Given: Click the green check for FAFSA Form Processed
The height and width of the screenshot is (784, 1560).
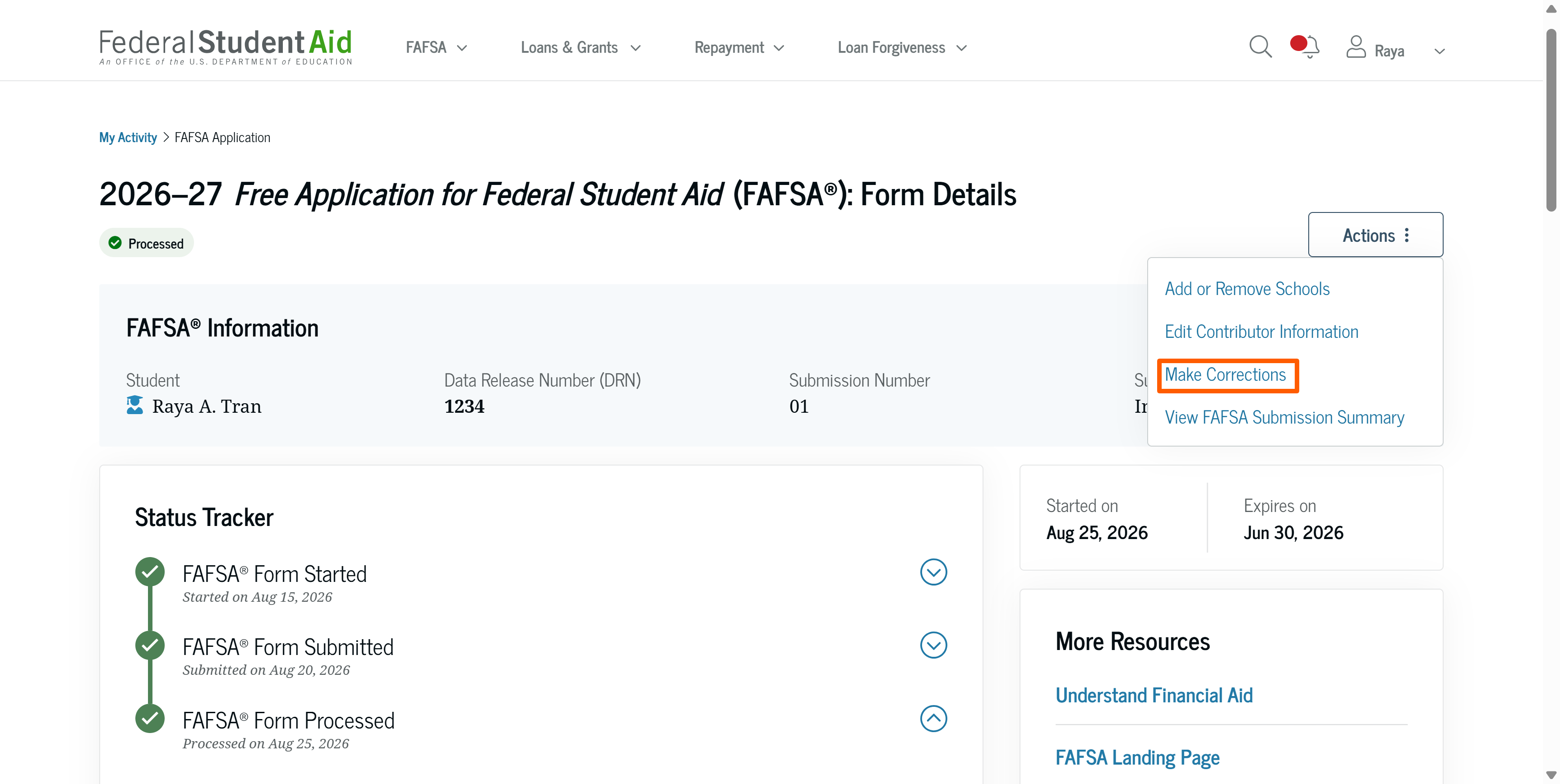Looking at the screenshot, I should [150, 719].
